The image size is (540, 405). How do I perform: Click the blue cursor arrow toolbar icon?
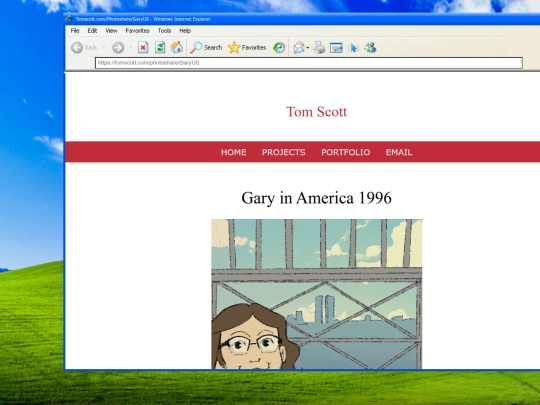pyautogui.click(x=353, y=48)
